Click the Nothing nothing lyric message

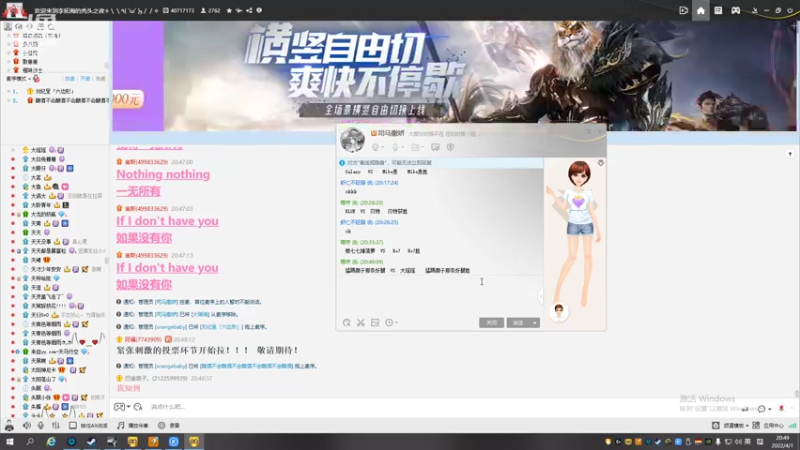(163, 174)
